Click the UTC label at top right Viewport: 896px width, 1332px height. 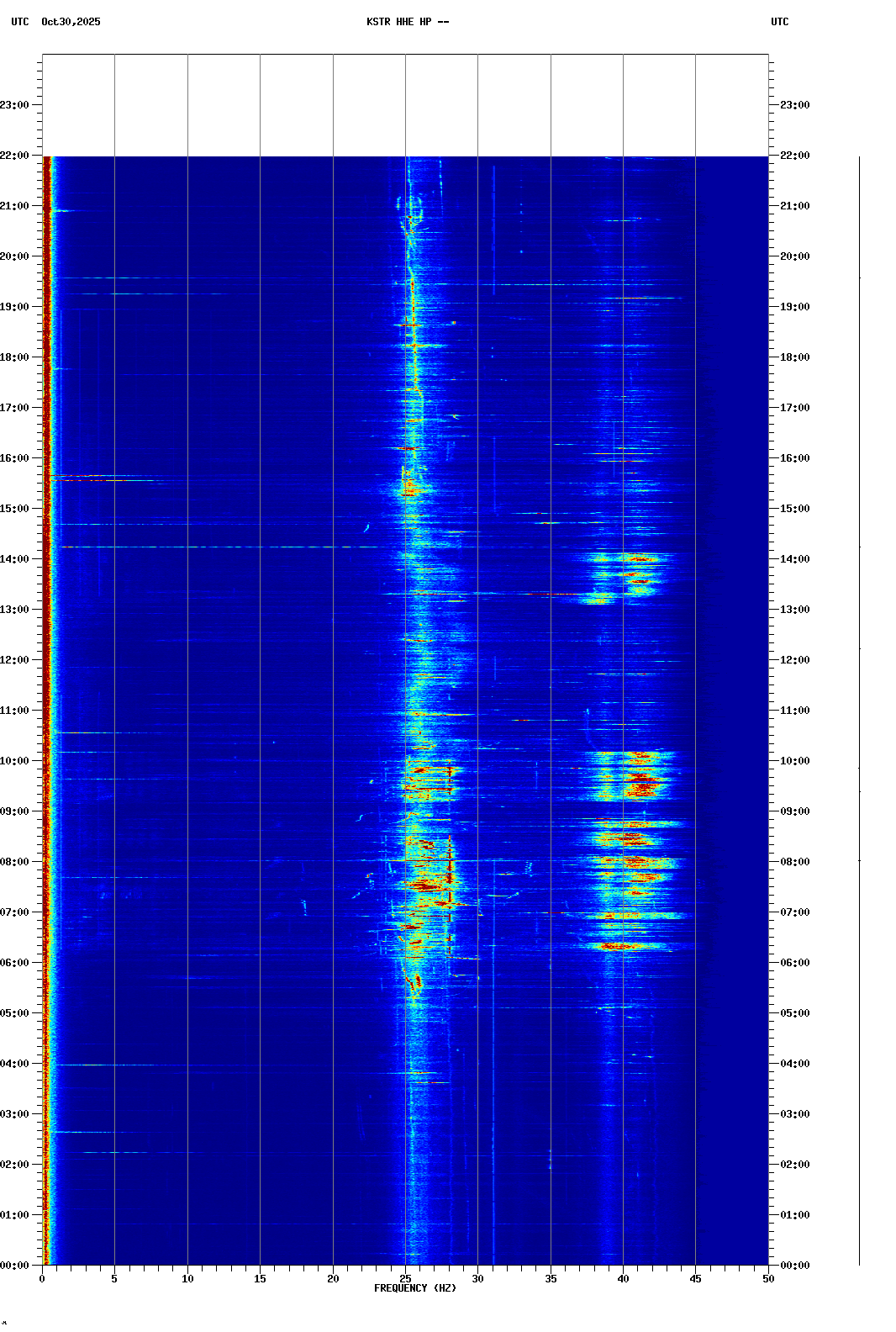click(x=779, y=22)
